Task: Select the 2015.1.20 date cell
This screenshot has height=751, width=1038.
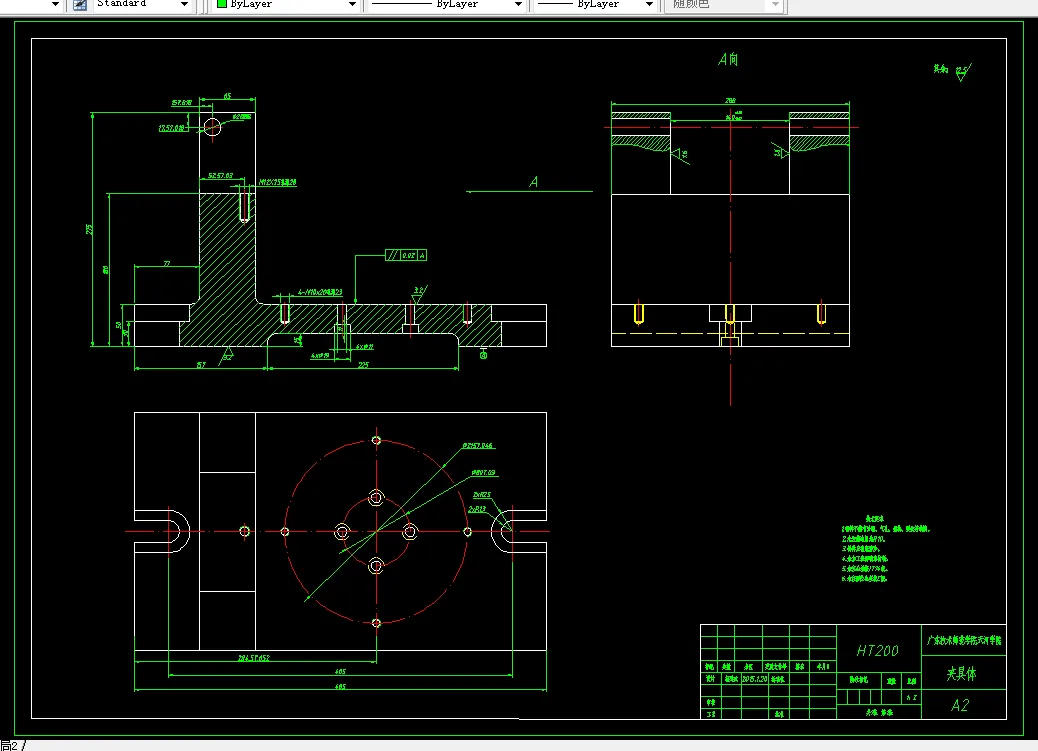Action: (x=755, y=679)
